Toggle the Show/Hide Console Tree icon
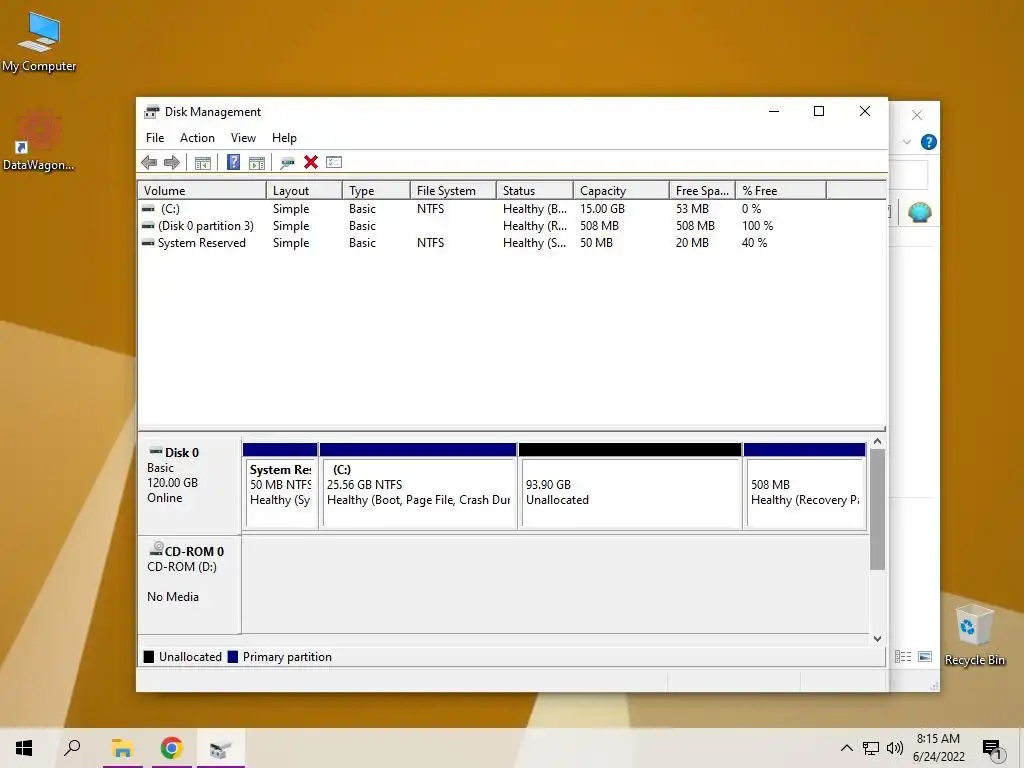Screen dimensions: 1024x768 click(x=202, y=163)
